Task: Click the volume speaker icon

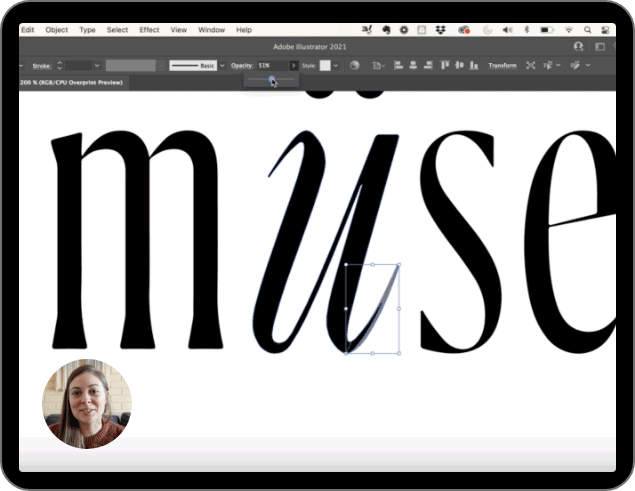Action: [507, 30]
